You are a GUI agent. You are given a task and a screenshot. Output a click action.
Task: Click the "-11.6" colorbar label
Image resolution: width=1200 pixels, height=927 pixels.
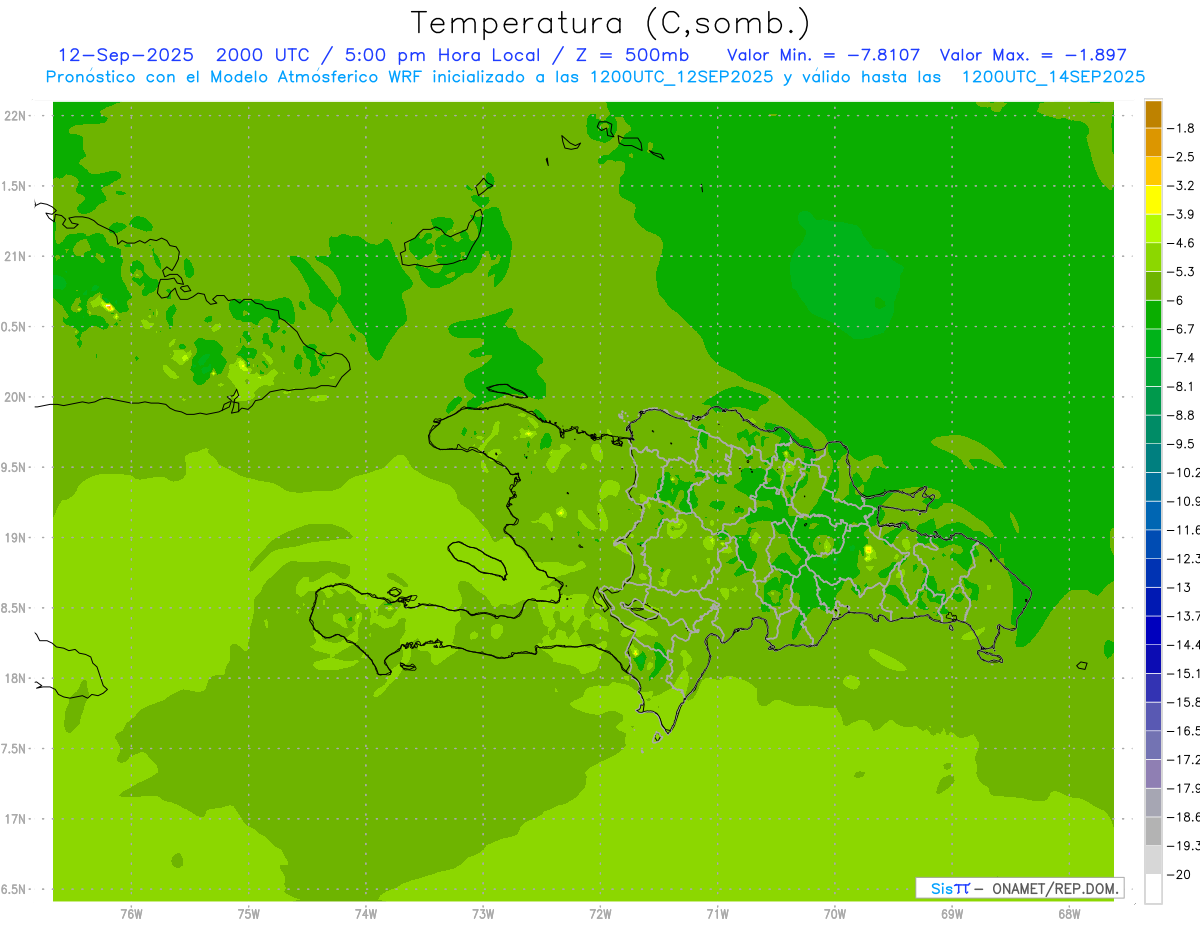click(x=1183, y=530)
